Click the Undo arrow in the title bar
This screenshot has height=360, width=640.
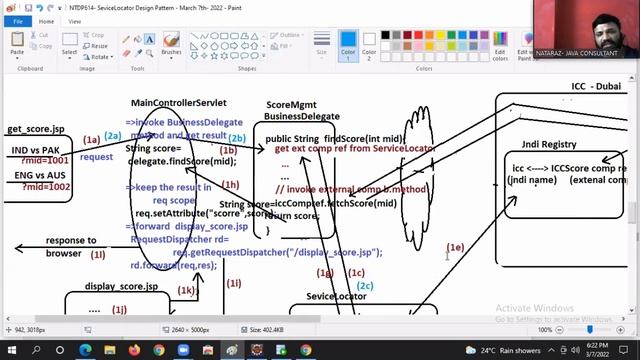click(x=40, y=8)
